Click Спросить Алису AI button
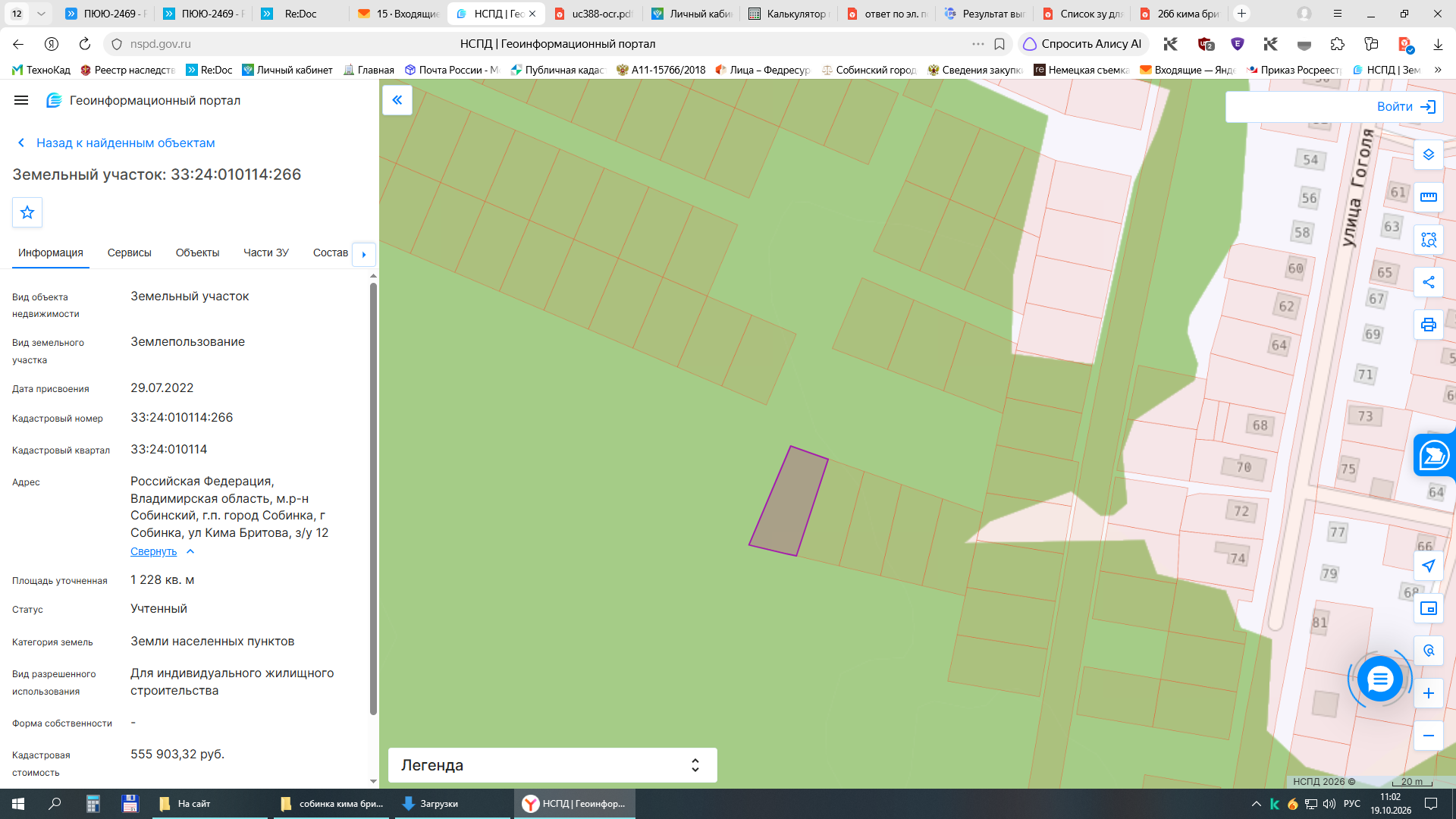The width and height of the screenshot is (1456, 819). pyautogui.click(x=1083, y=44)
